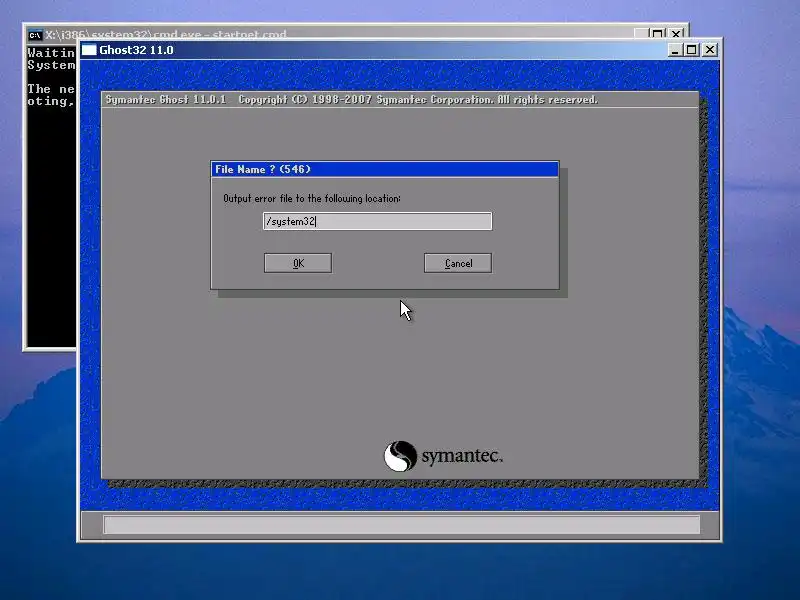Screen dimensions: 800x600
Task: Close the cmd.exe startnet window
Action: (676, 34)
